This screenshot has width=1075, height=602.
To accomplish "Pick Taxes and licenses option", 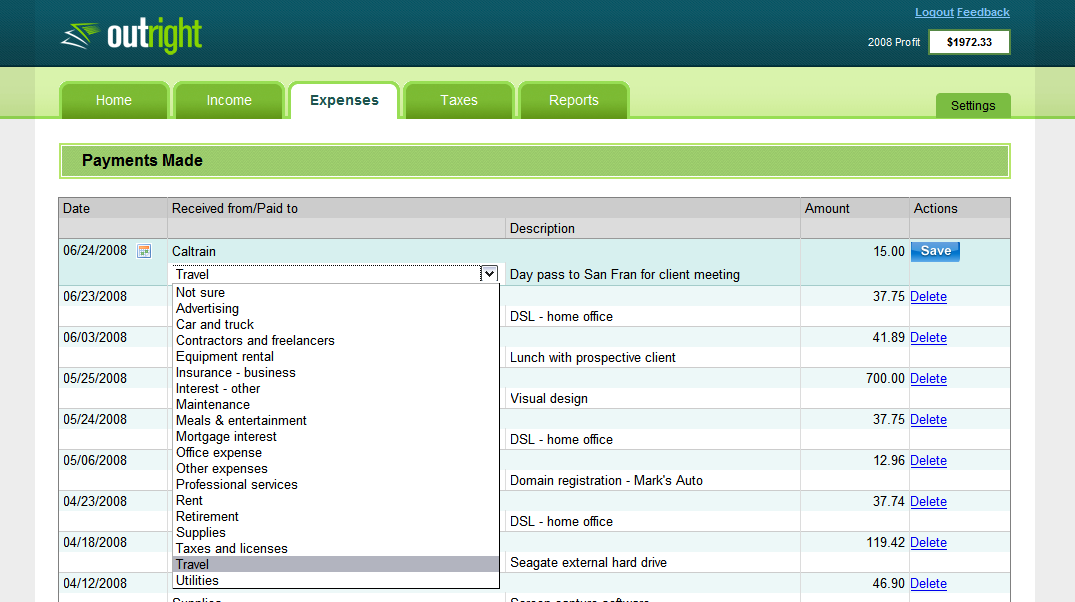I will pyautogui.click(x=335, y=549).
